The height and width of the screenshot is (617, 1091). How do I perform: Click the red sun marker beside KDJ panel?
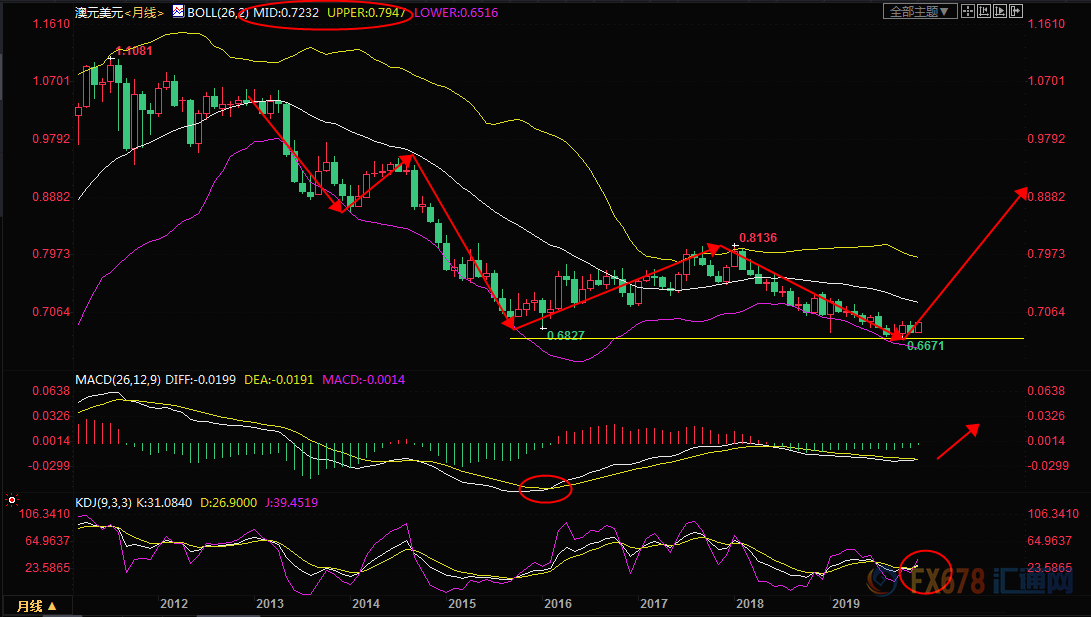pos(10,498)
